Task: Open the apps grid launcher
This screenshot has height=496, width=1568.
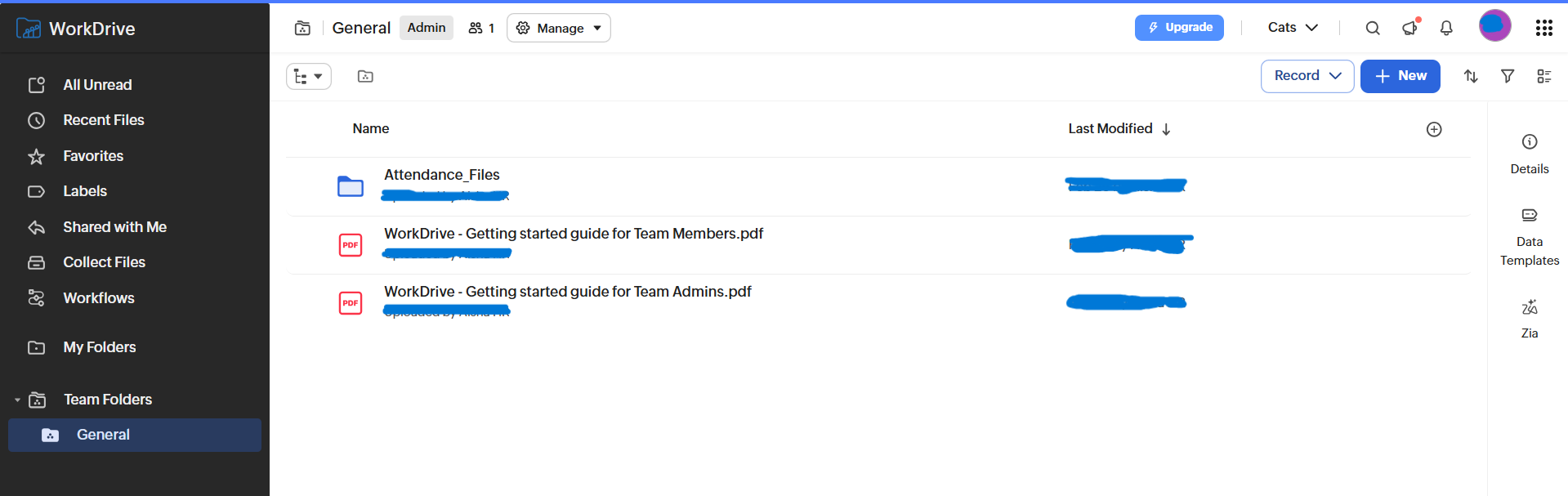Action: pos(1543,28)
